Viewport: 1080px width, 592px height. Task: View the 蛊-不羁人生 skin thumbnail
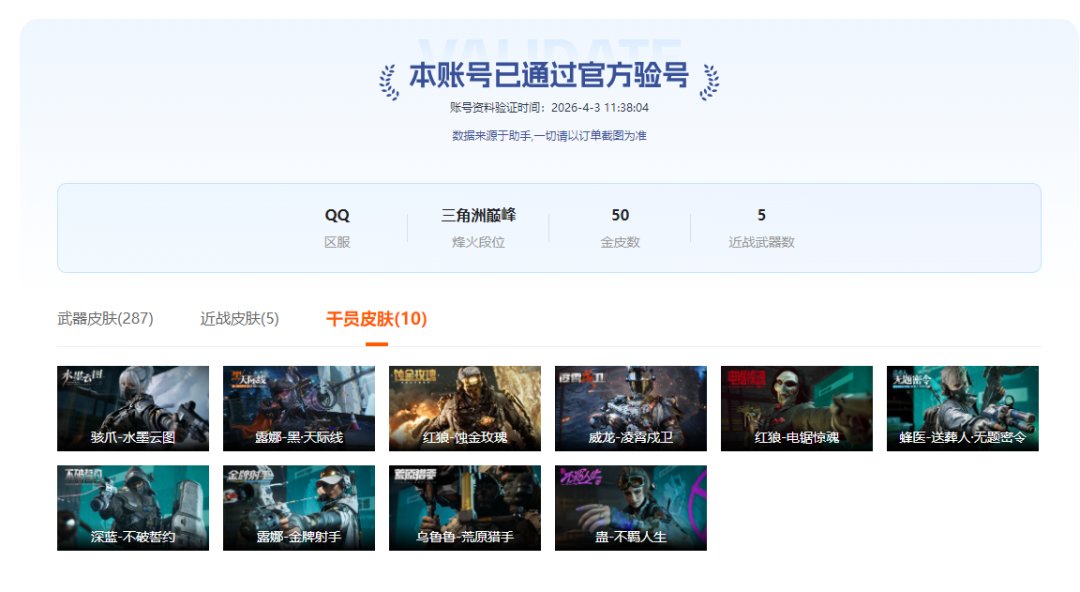(628, 508)
